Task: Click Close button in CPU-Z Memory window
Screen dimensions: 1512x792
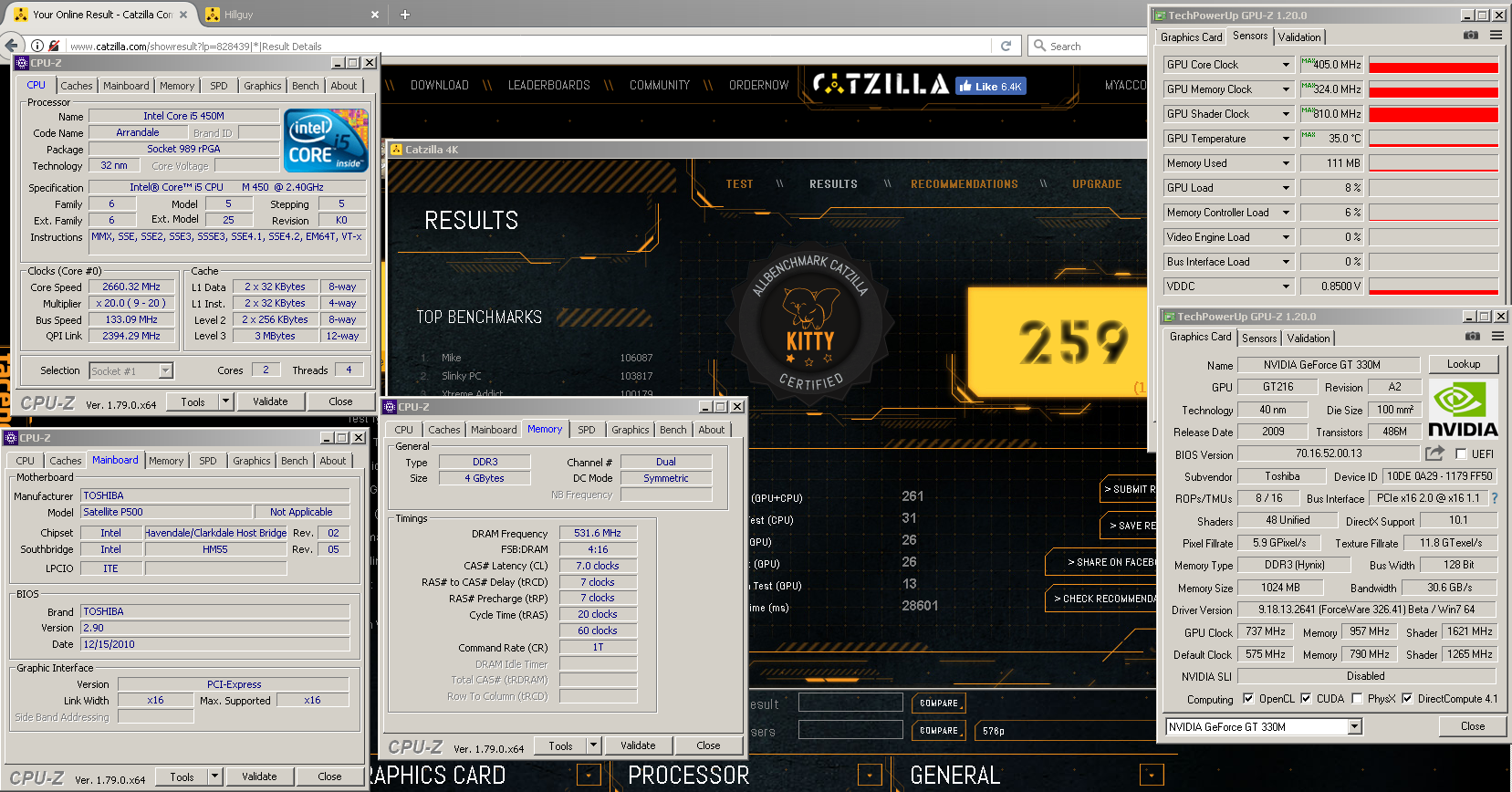Action: 708,745
